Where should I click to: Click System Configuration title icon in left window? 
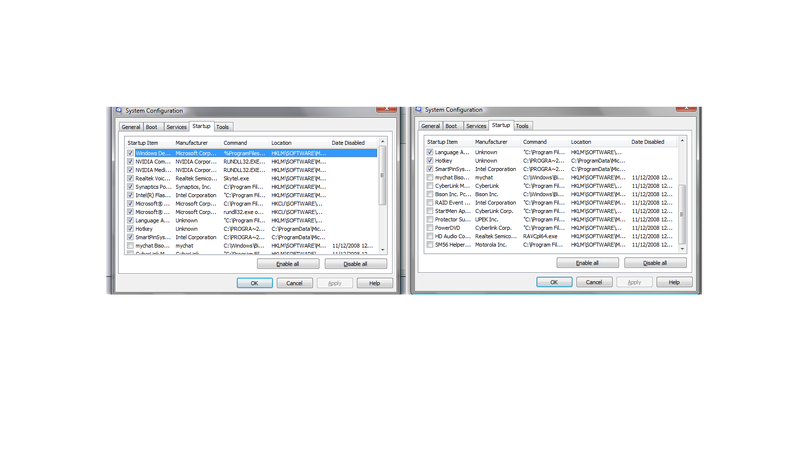(x=119, y=110)
